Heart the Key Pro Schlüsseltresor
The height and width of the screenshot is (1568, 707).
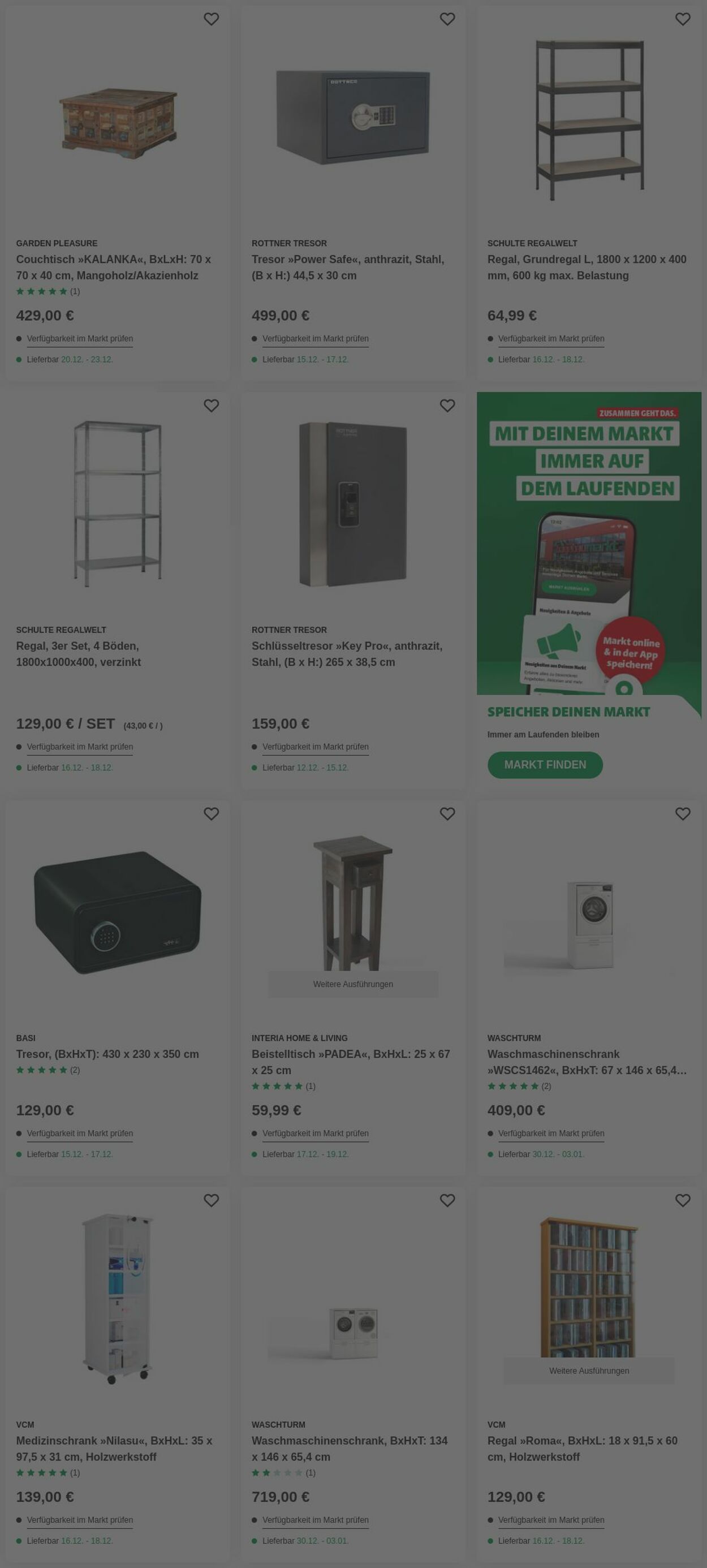click(447, 406)
